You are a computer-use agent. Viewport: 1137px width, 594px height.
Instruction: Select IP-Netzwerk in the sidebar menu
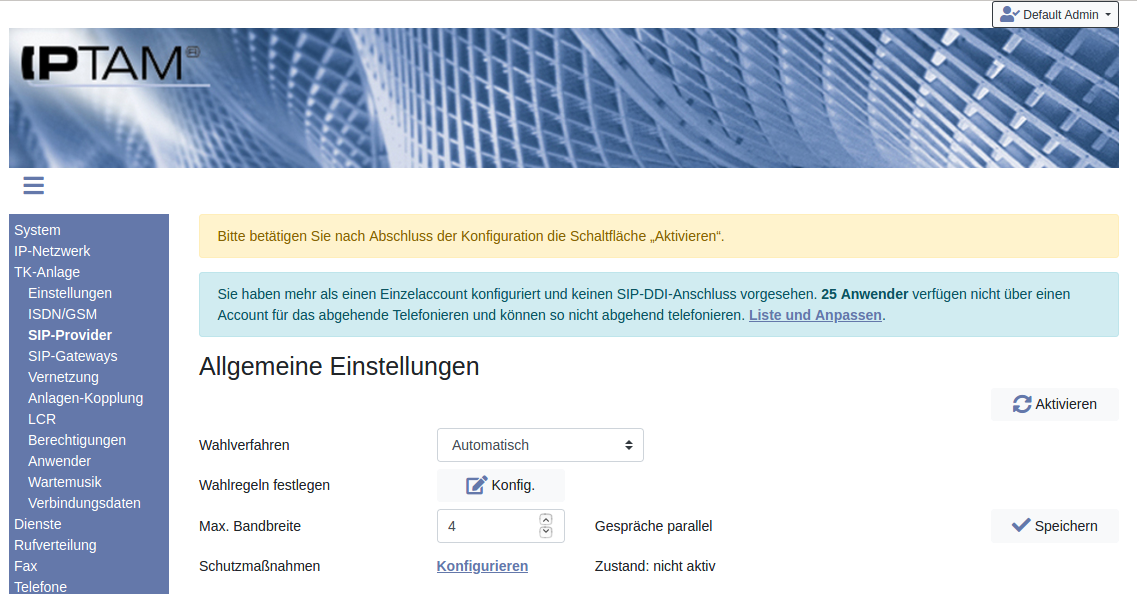click(x=52, y=251)
